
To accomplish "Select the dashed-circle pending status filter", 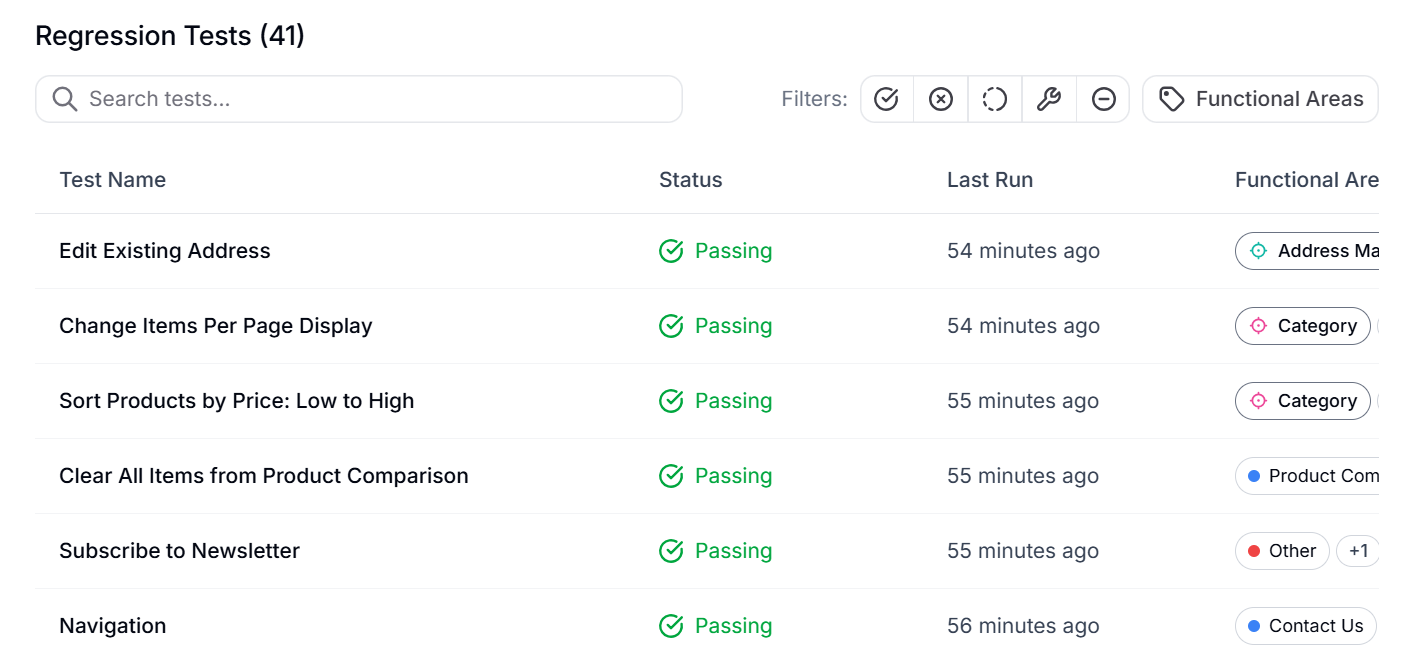I will tap(994, 98).
